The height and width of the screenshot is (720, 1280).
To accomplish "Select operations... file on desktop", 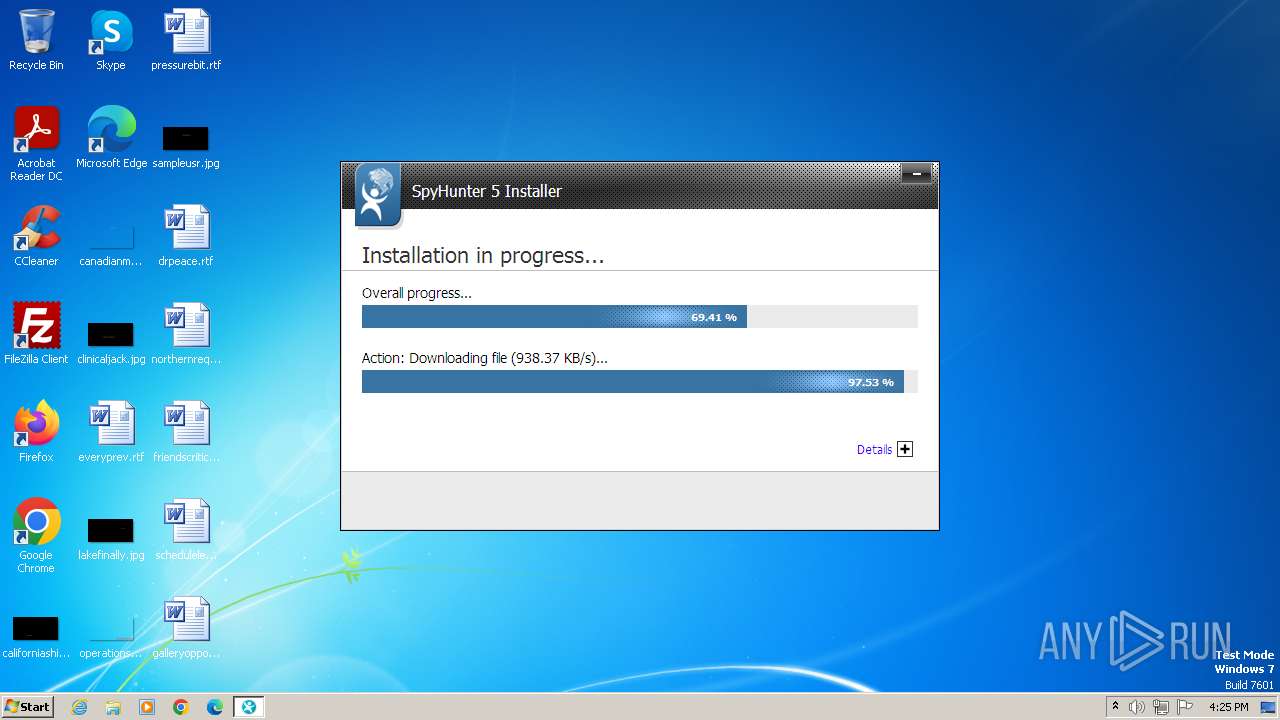I will coord(111,635).
